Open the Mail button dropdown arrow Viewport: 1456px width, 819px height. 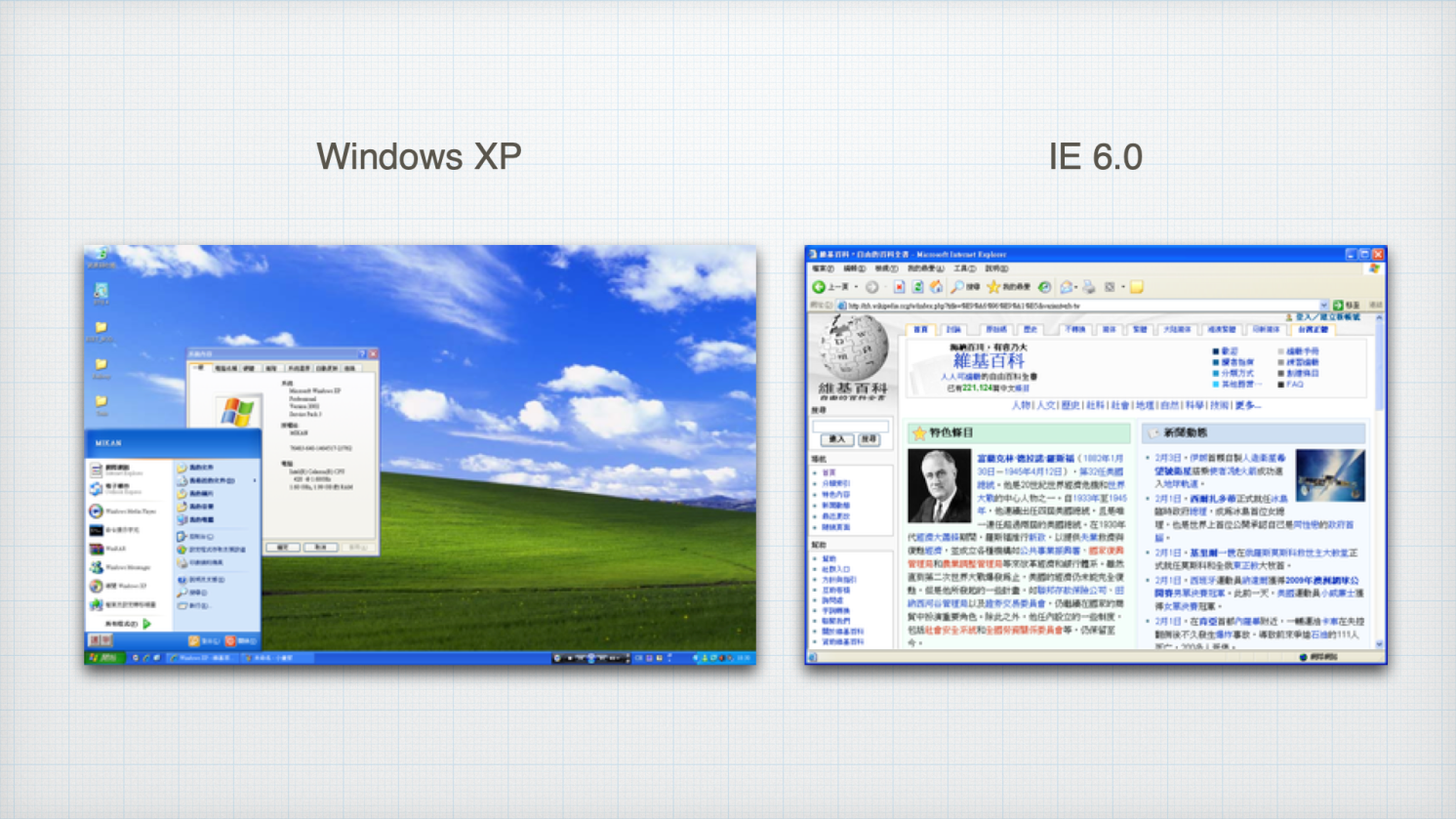click(x=1076, y=287)
